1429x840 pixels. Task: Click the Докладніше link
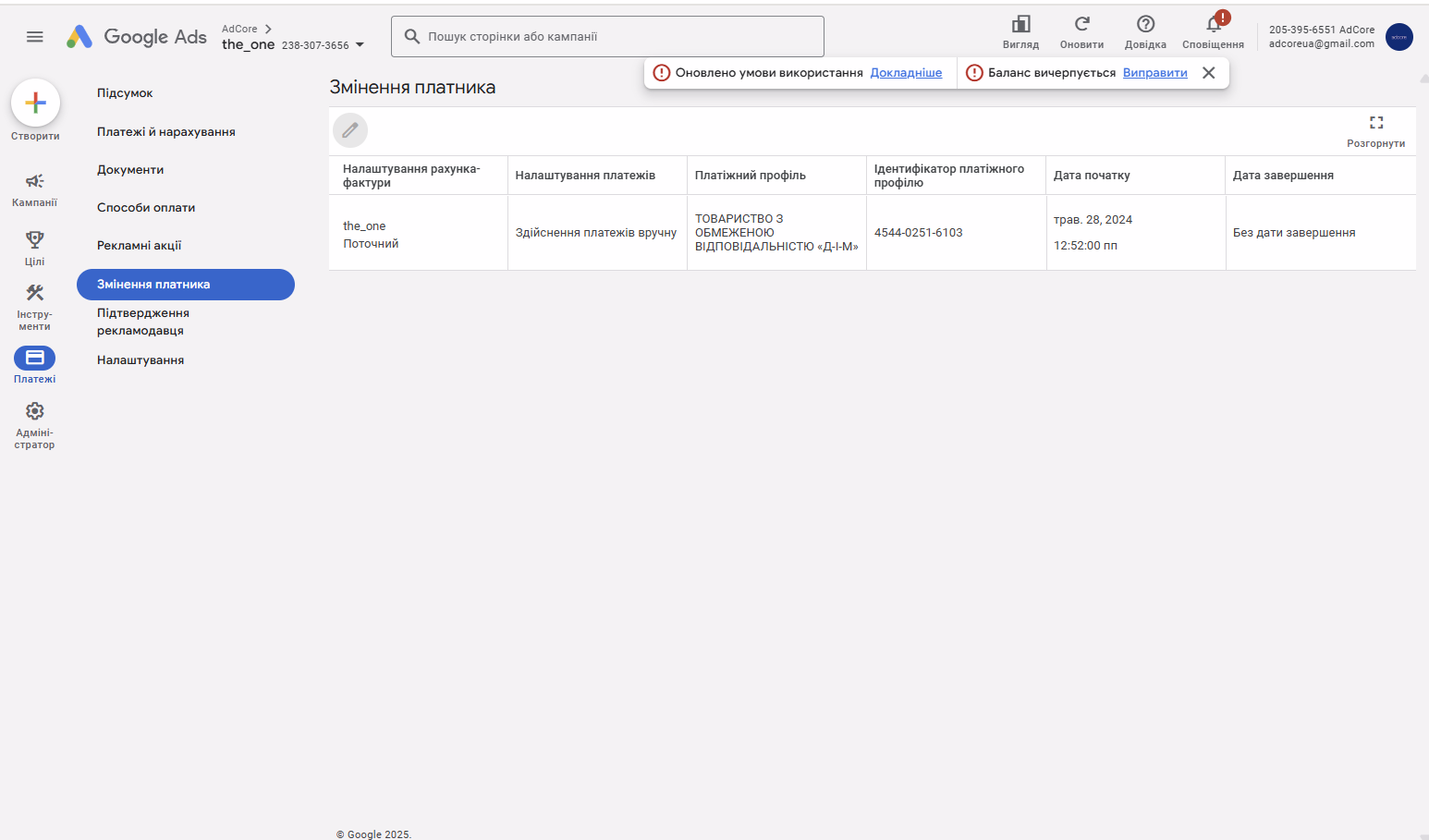[x=906, y=73]
